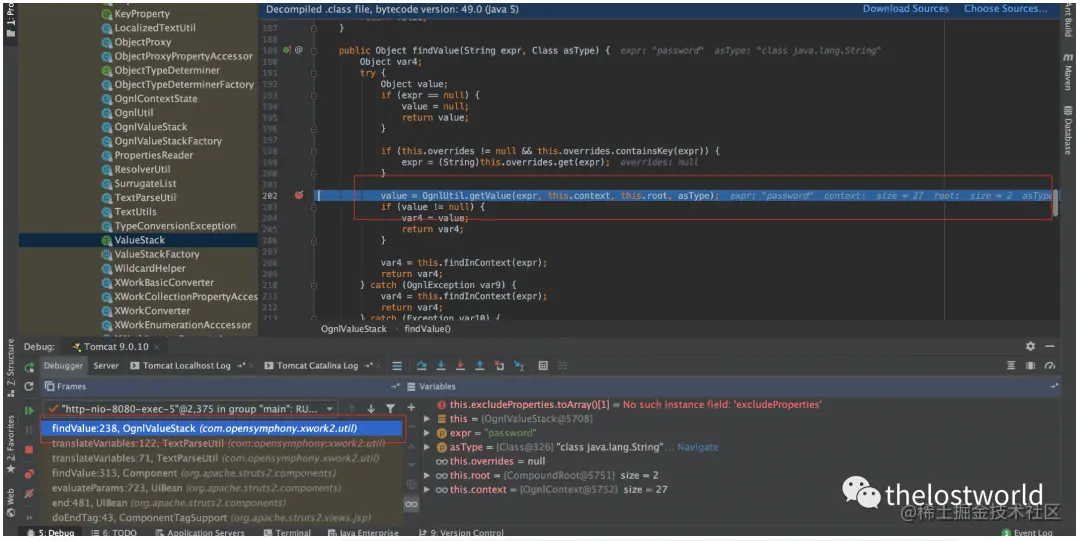Click breakpoint marker on line 202
Viewport: 1080px width, 541px height.
pos(299,196)
